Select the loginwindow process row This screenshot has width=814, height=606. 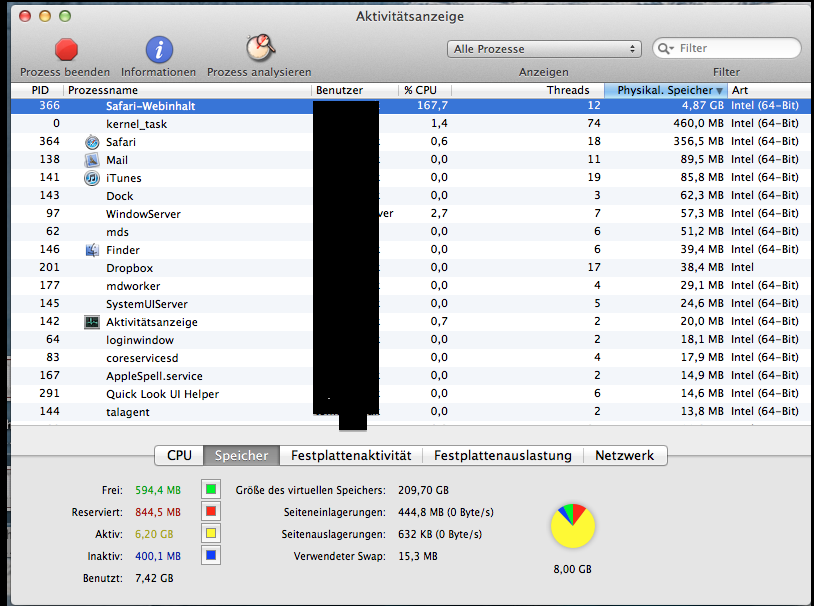411,340
